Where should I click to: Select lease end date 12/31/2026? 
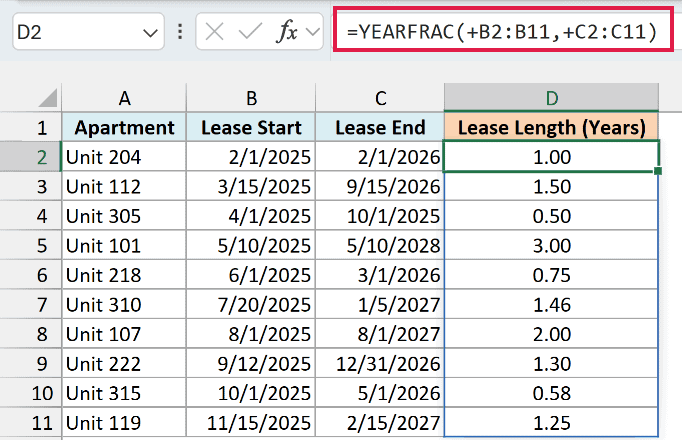[x=380, y=363]
